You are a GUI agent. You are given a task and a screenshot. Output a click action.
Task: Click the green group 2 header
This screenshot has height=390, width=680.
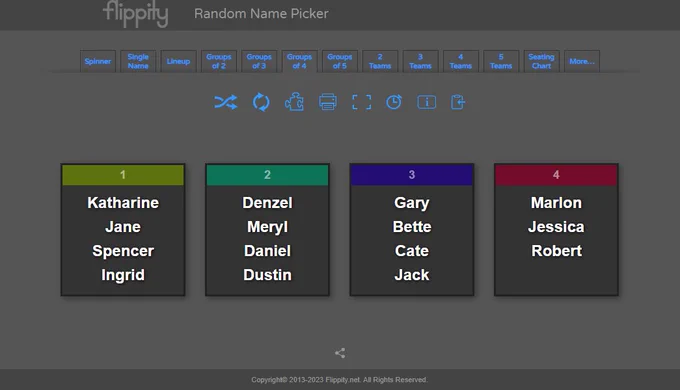pyautogui.click(x=268, y=175)
